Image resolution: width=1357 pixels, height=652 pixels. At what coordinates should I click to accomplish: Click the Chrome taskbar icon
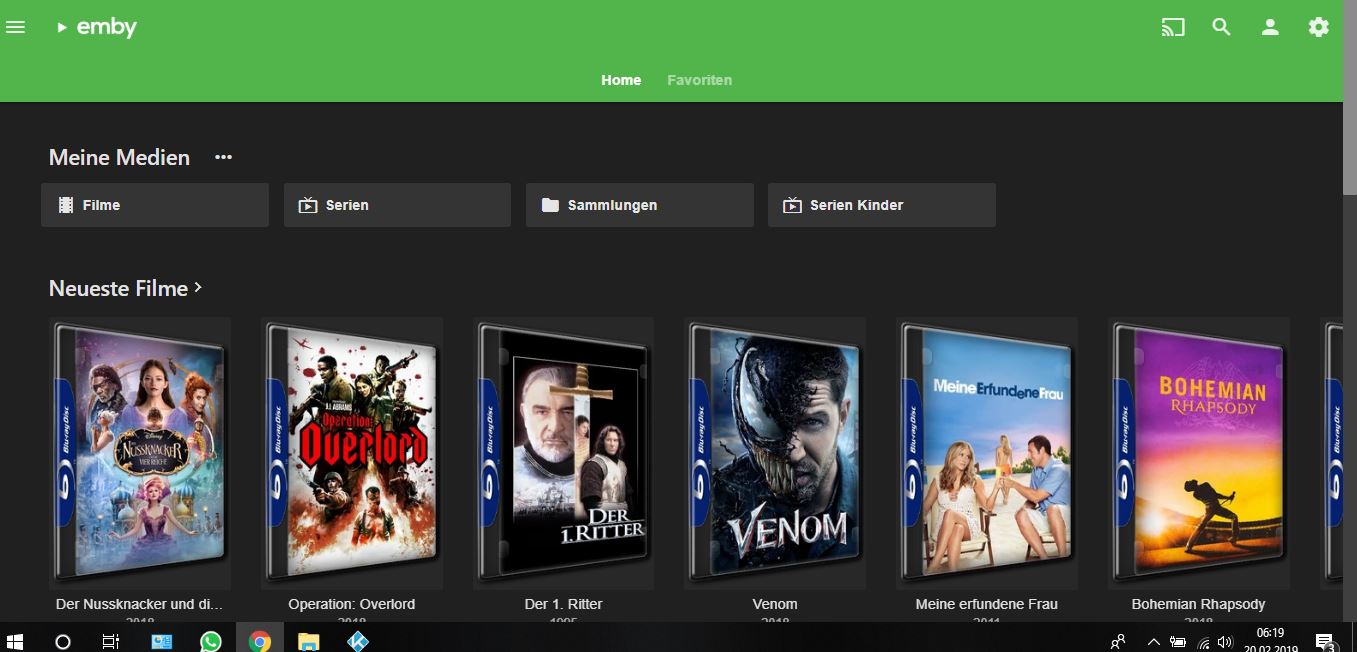pos(259,641)
